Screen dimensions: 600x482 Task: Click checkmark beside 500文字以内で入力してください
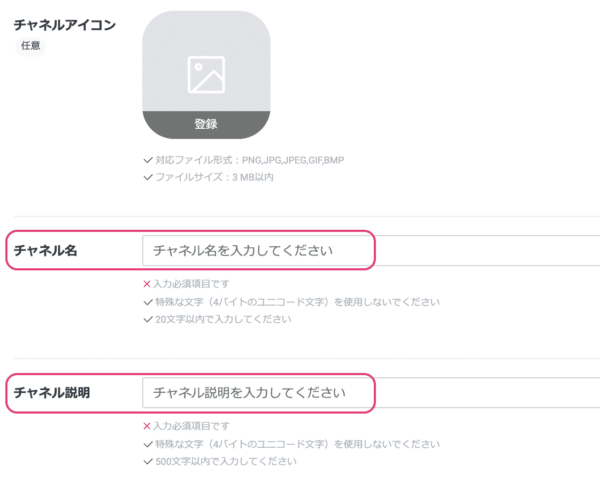click(148, 461)
